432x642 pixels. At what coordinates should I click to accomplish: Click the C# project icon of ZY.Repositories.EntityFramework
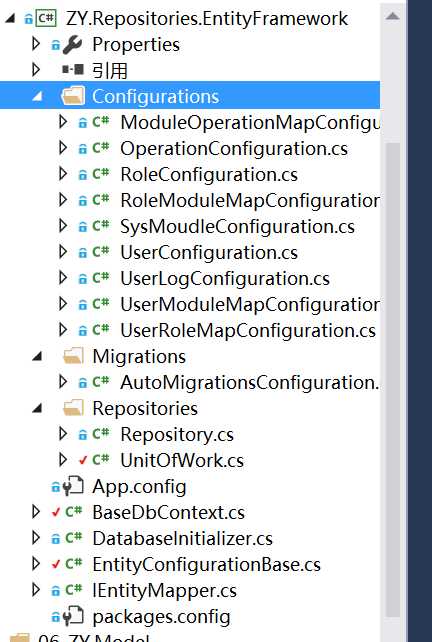46,18
